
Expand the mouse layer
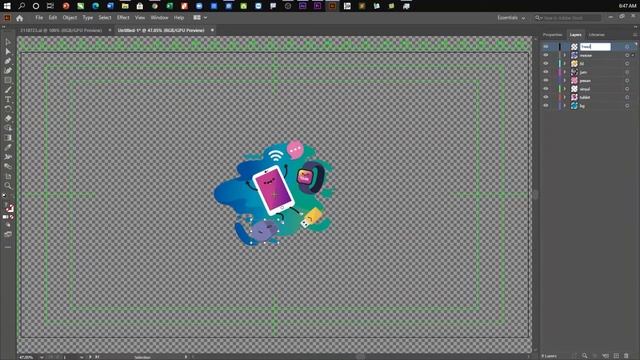565,55
